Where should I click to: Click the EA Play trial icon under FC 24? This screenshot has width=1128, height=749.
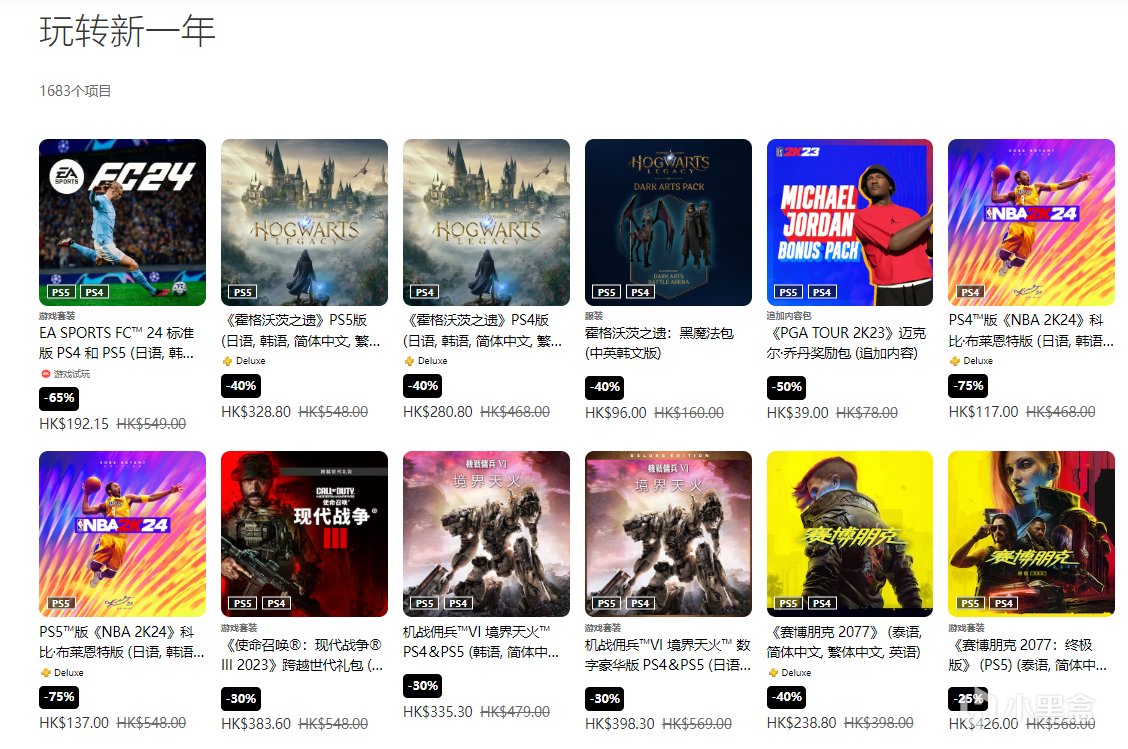point(46,374)
